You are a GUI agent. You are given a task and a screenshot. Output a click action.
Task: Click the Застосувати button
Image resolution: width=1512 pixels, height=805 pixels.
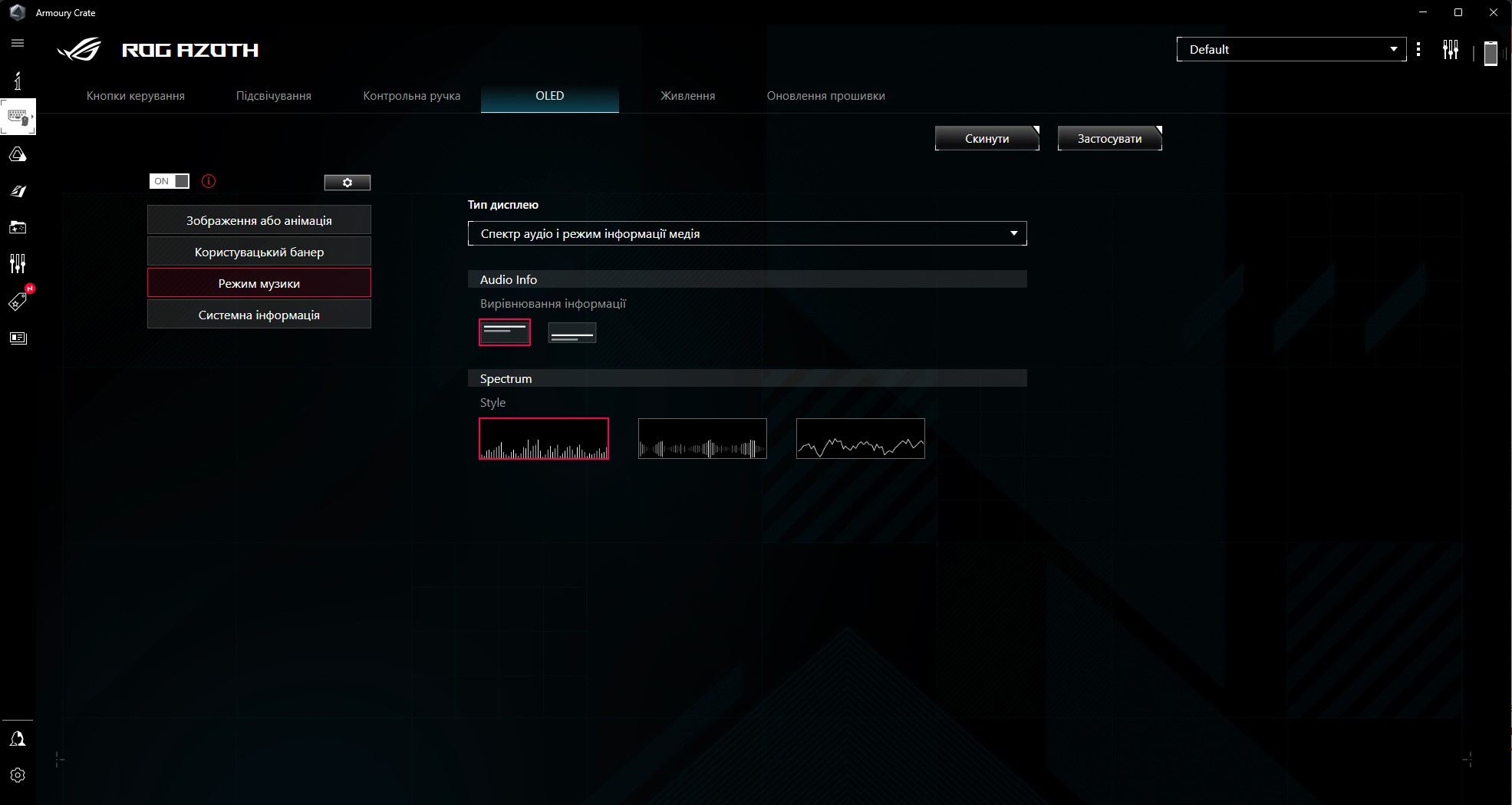pyautogui.click(x=1109, y=139)
